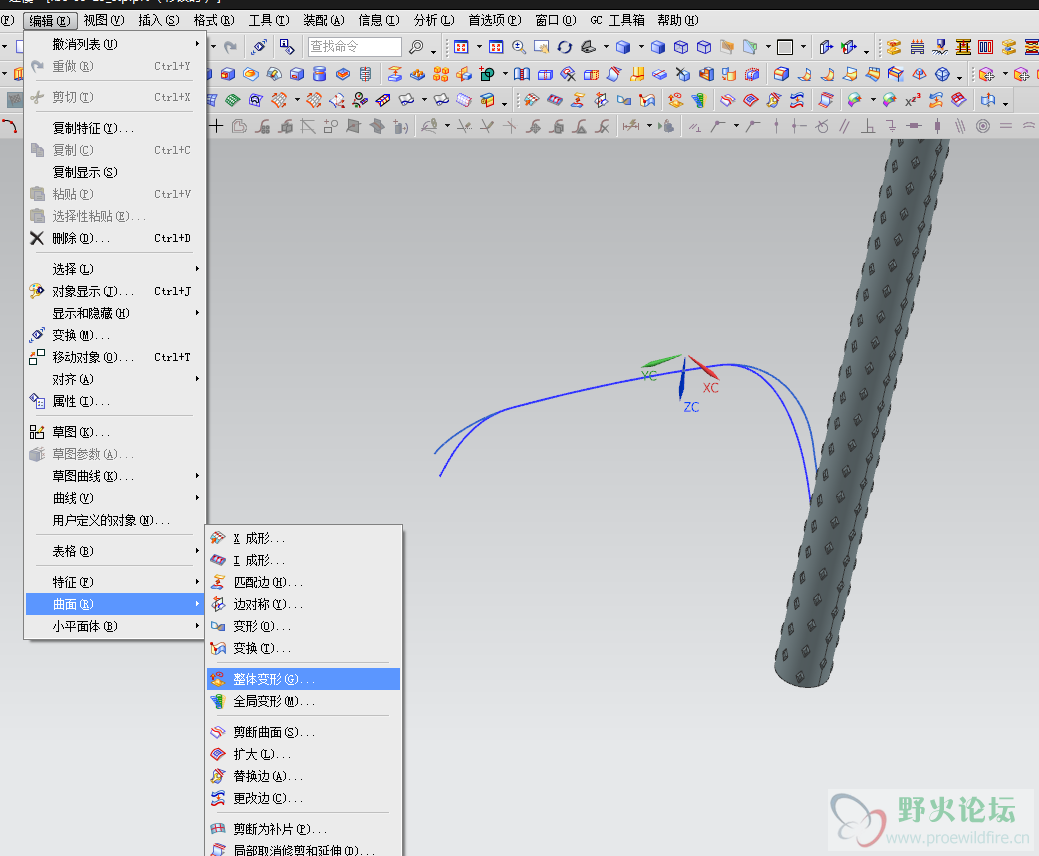Toggle the tangent circle-with-line constraint icon
The height and width of the screenshot is (856, 1039).
[822, 126]
